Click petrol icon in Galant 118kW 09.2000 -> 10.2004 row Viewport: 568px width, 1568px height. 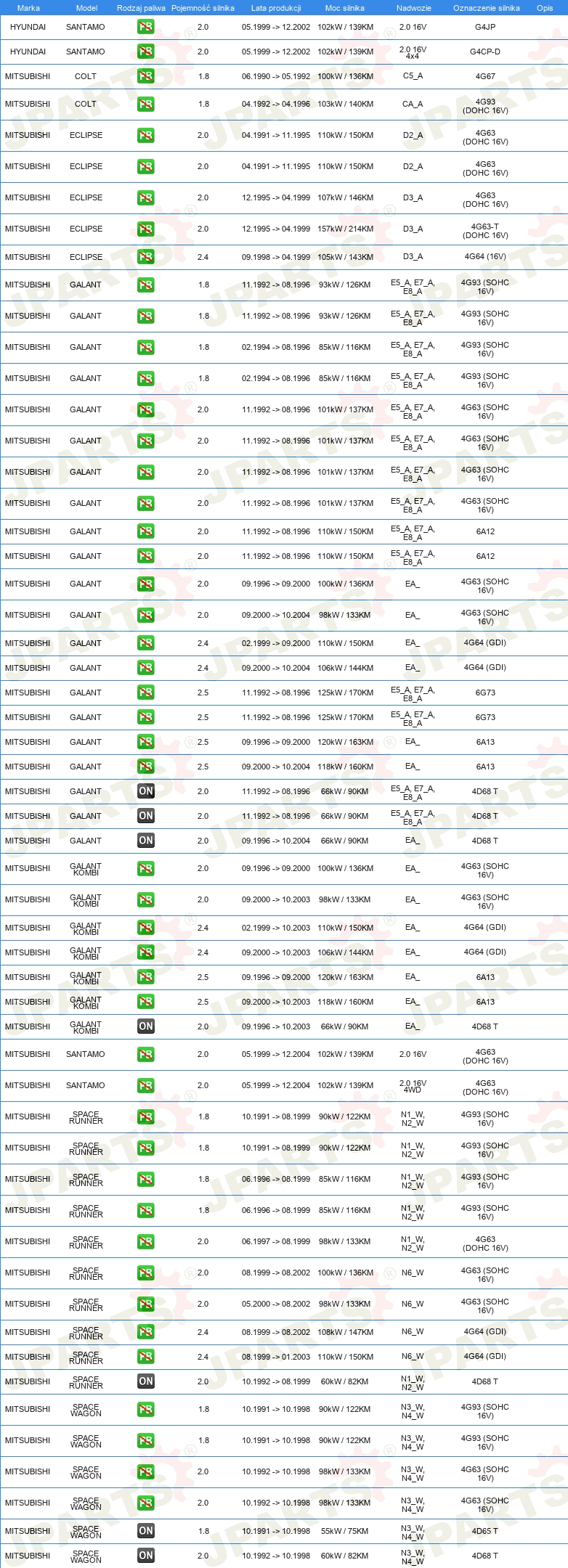(x=145, y=767)
